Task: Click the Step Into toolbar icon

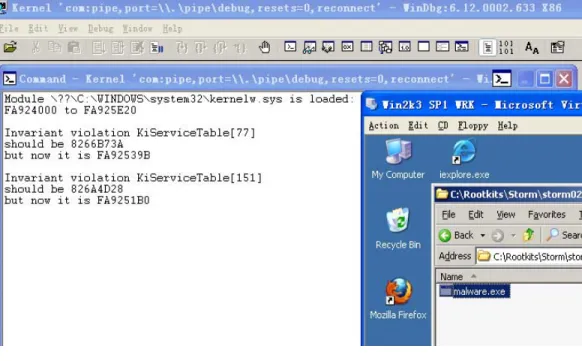Action: (x=182, y=48)
